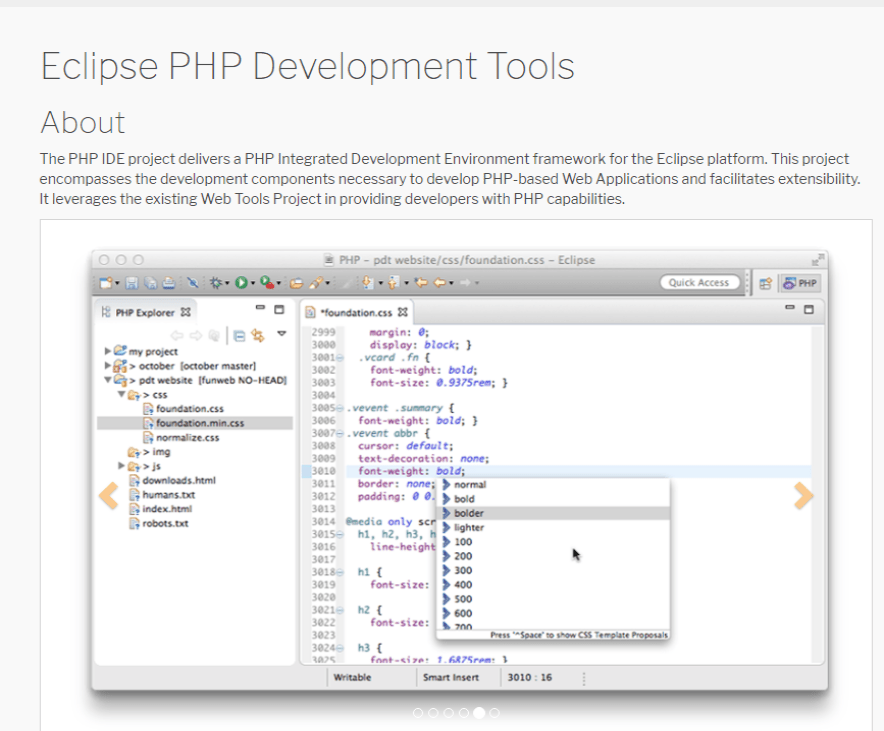884x731 pixels.
Task: Select downloads.html in PHP Explorer
Action: point(179,481)
